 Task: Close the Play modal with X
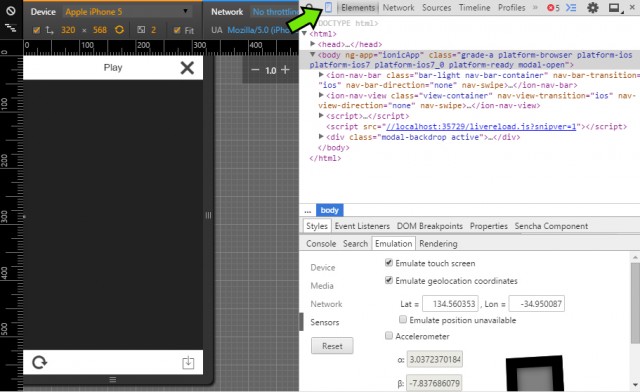pos(187,68)
